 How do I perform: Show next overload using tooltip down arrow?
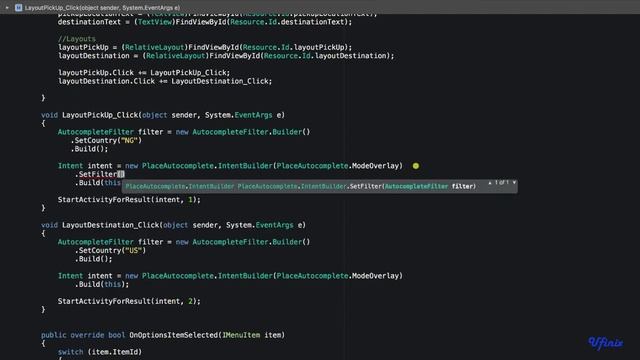(514, 182)
